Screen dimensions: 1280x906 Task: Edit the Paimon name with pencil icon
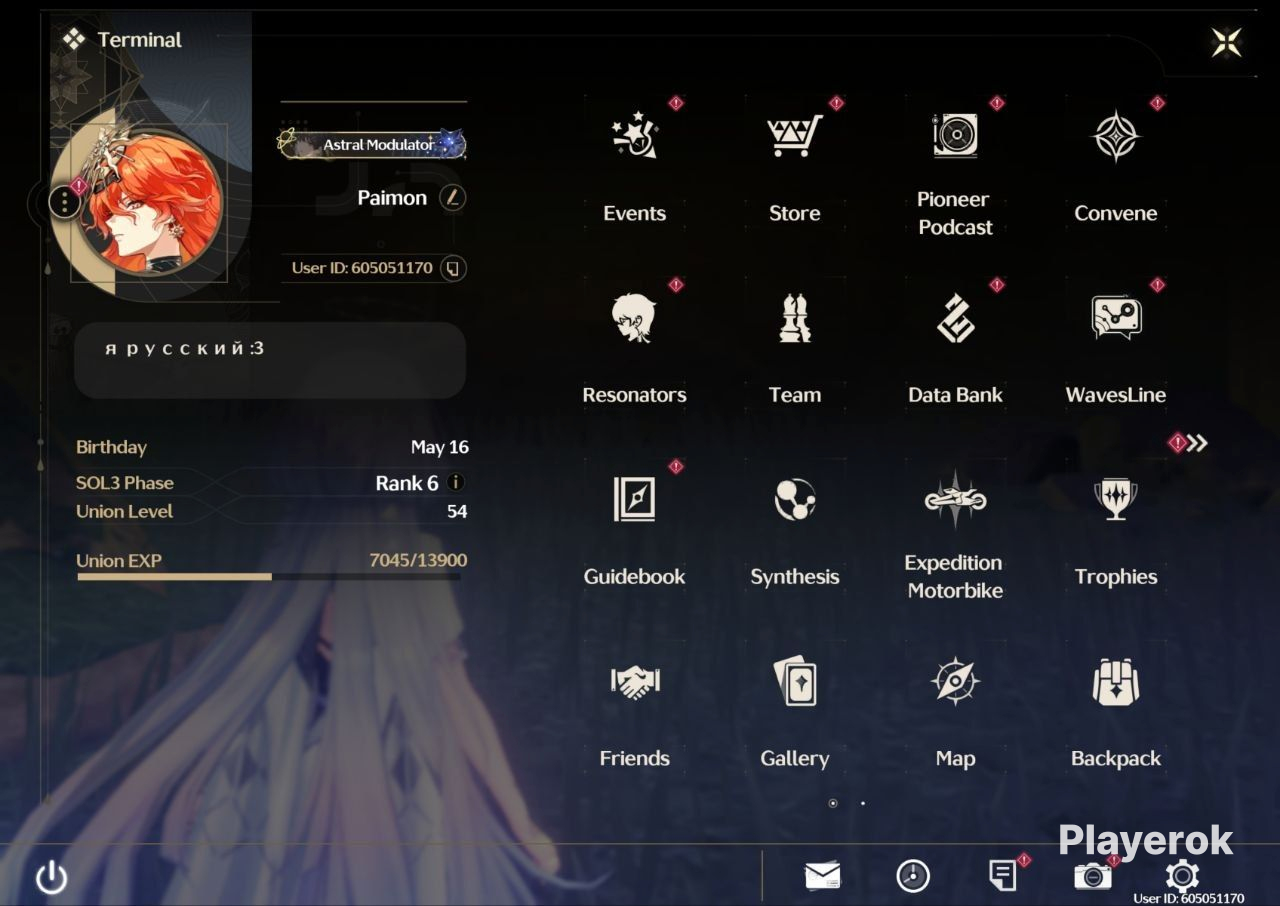[x=453, y=197]
